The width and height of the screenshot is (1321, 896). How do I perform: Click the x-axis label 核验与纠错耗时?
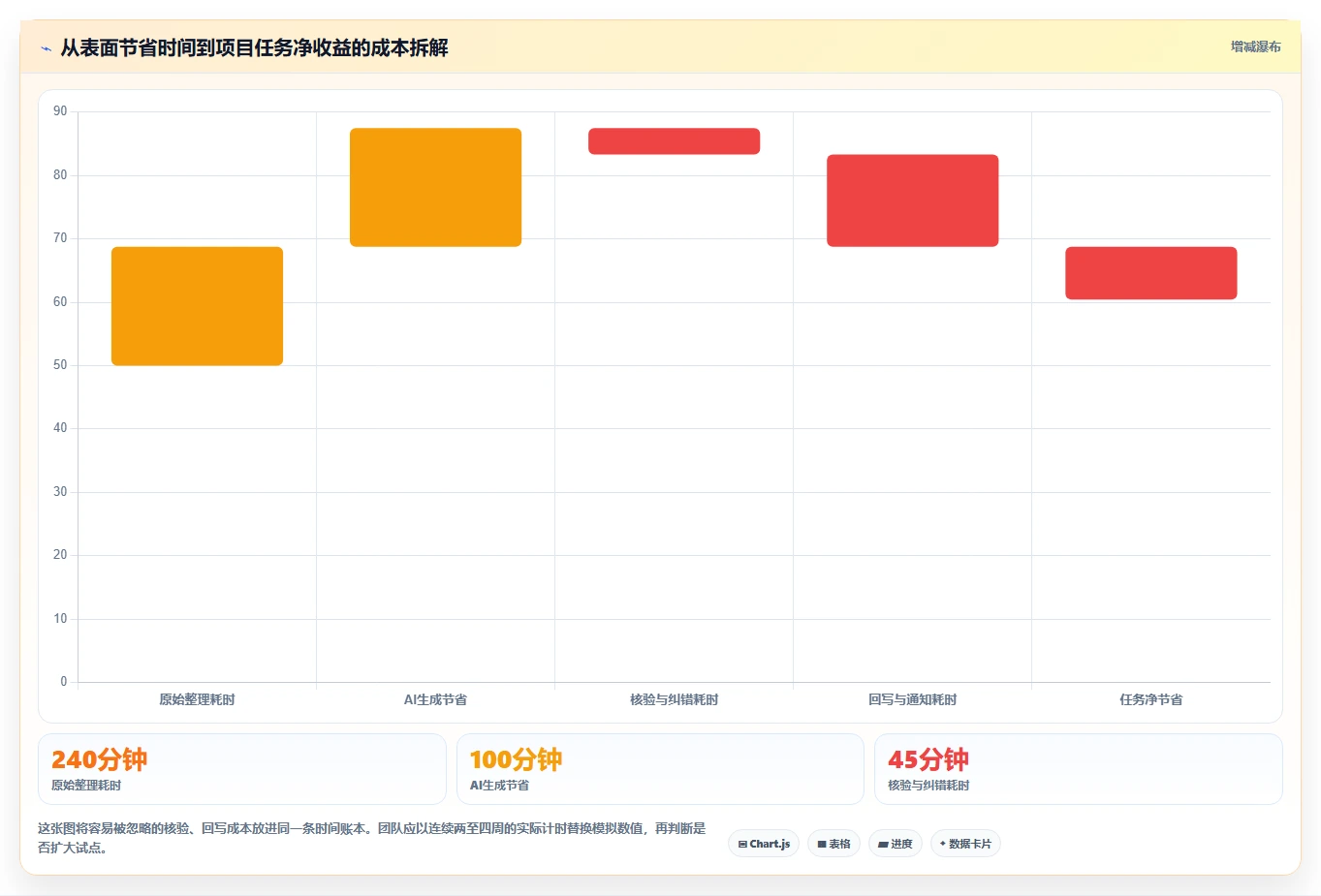(674, 699)
